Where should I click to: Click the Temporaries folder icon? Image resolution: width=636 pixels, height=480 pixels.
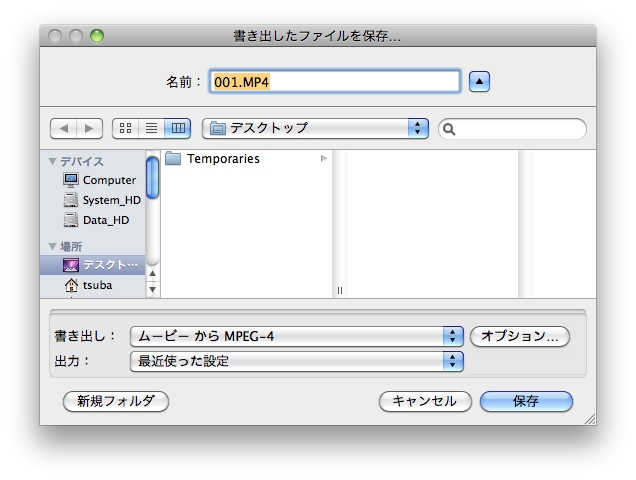point(173,158)
